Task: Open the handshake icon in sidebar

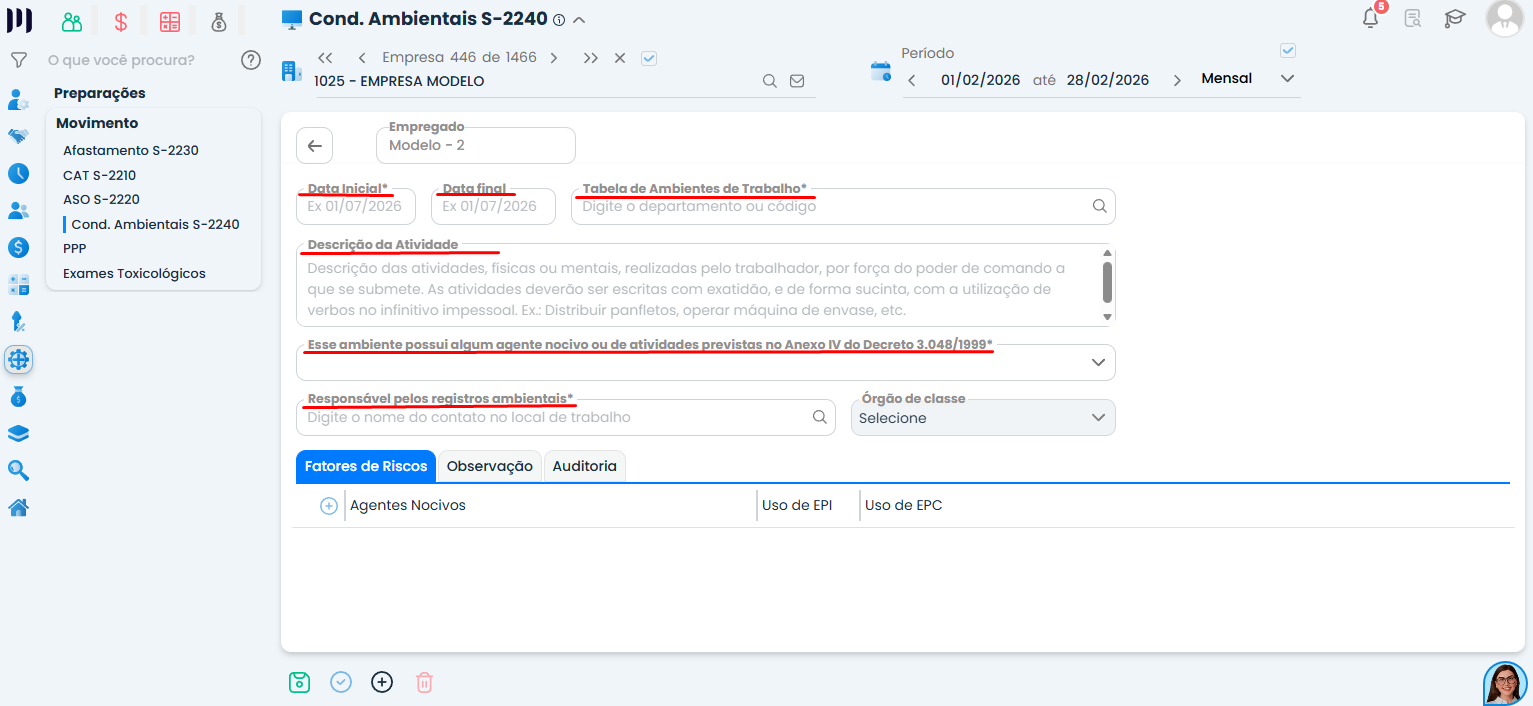Action: [18, 136]
